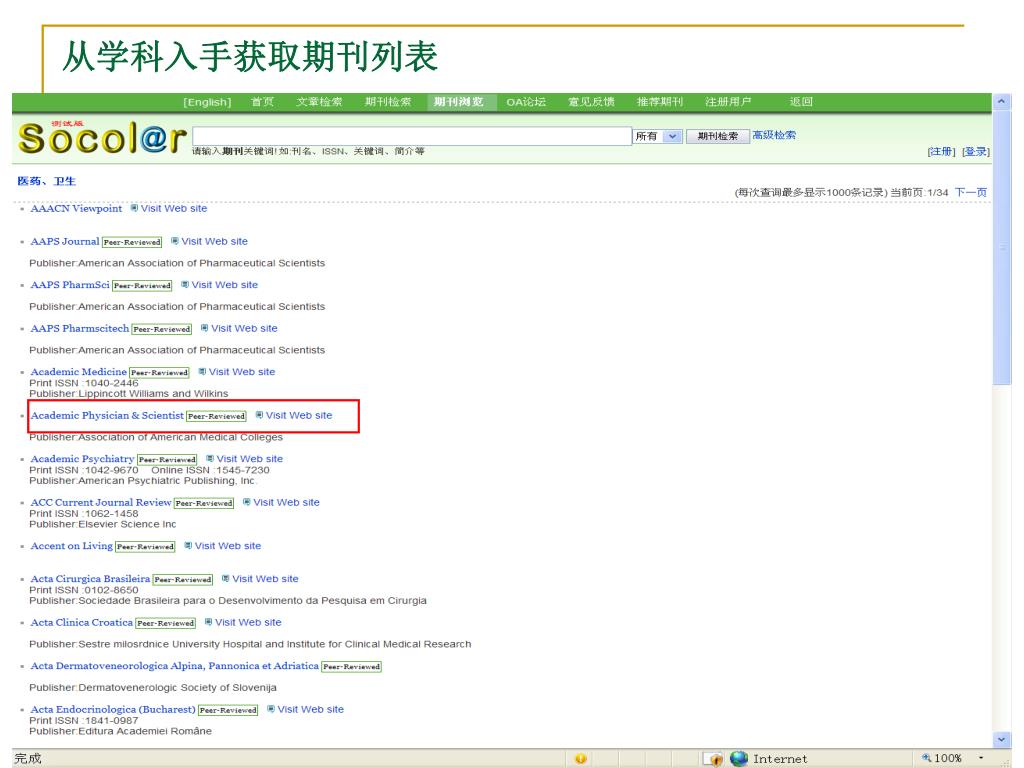Click web site icon beside AAACN Viewpoint
Viewport: 1024px width, 768px height.
(134, 208)
